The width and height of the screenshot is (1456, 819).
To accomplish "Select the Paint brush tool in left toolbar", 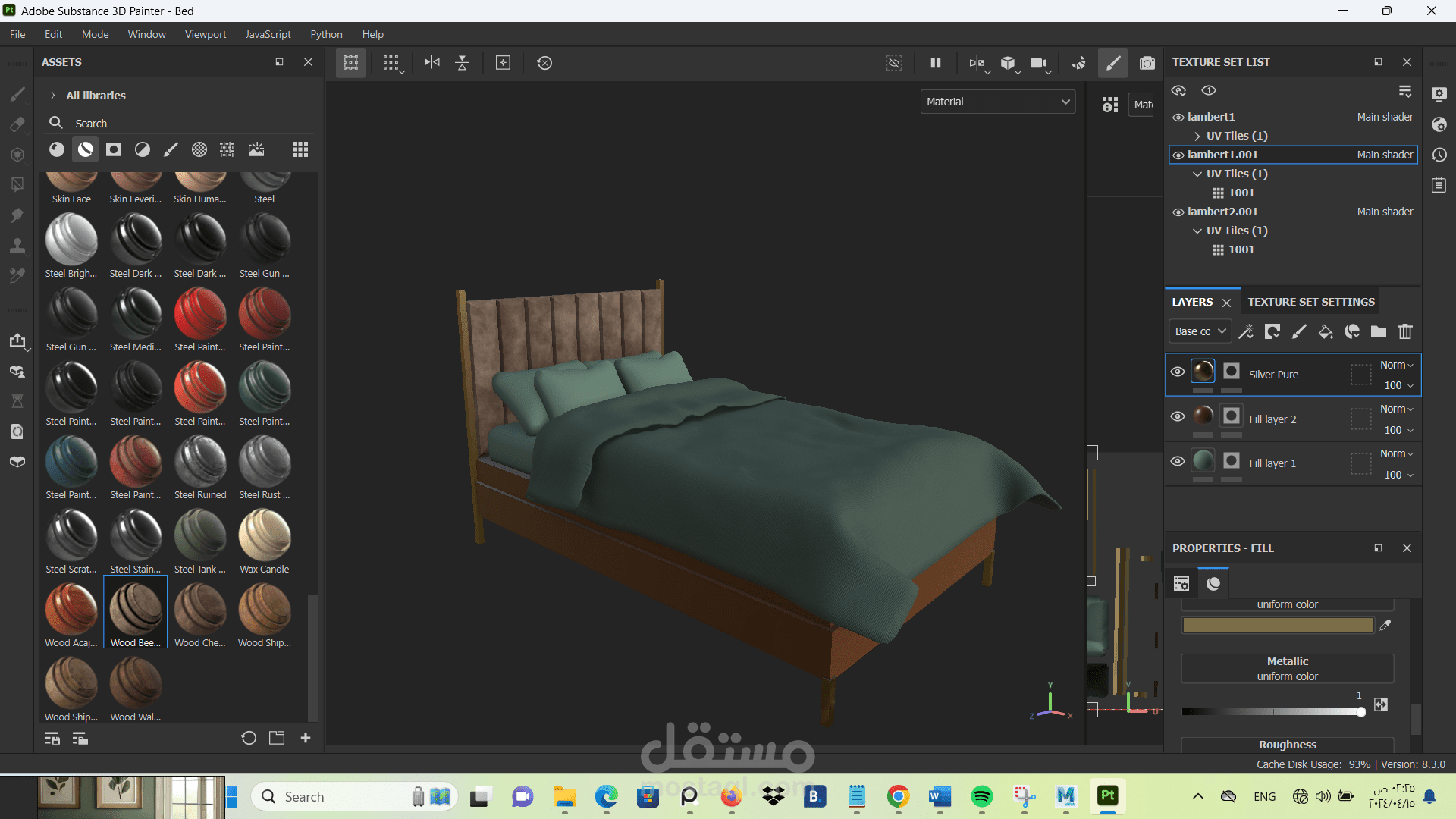I will [17, 94].
